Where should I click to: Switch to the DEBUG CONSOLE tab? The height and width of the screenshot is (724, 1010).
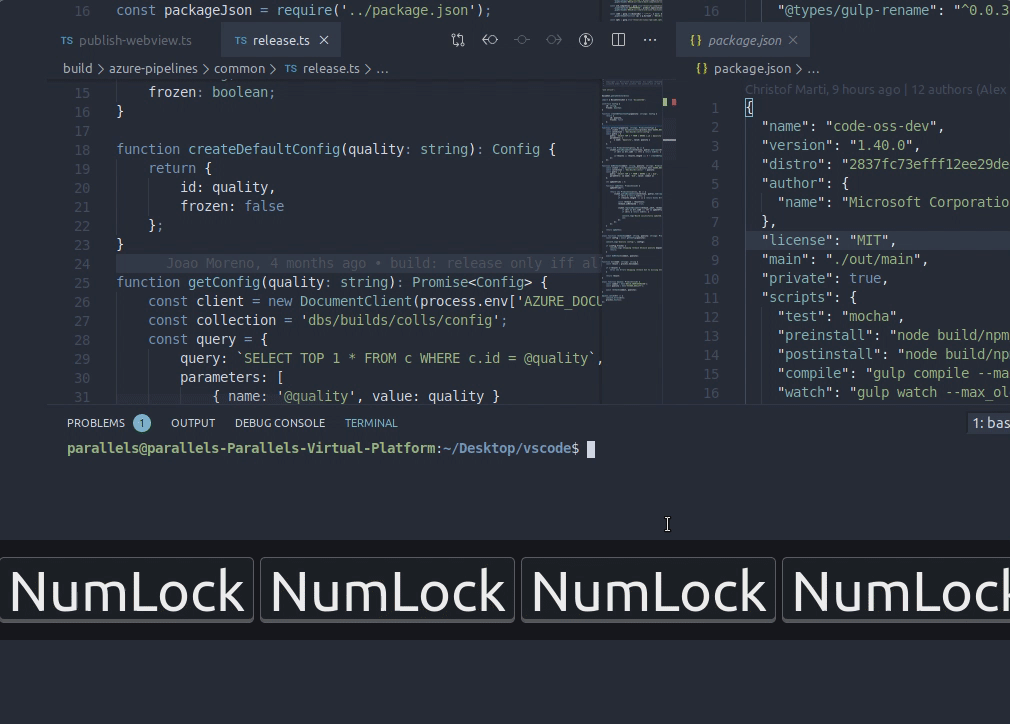[280, 423]
